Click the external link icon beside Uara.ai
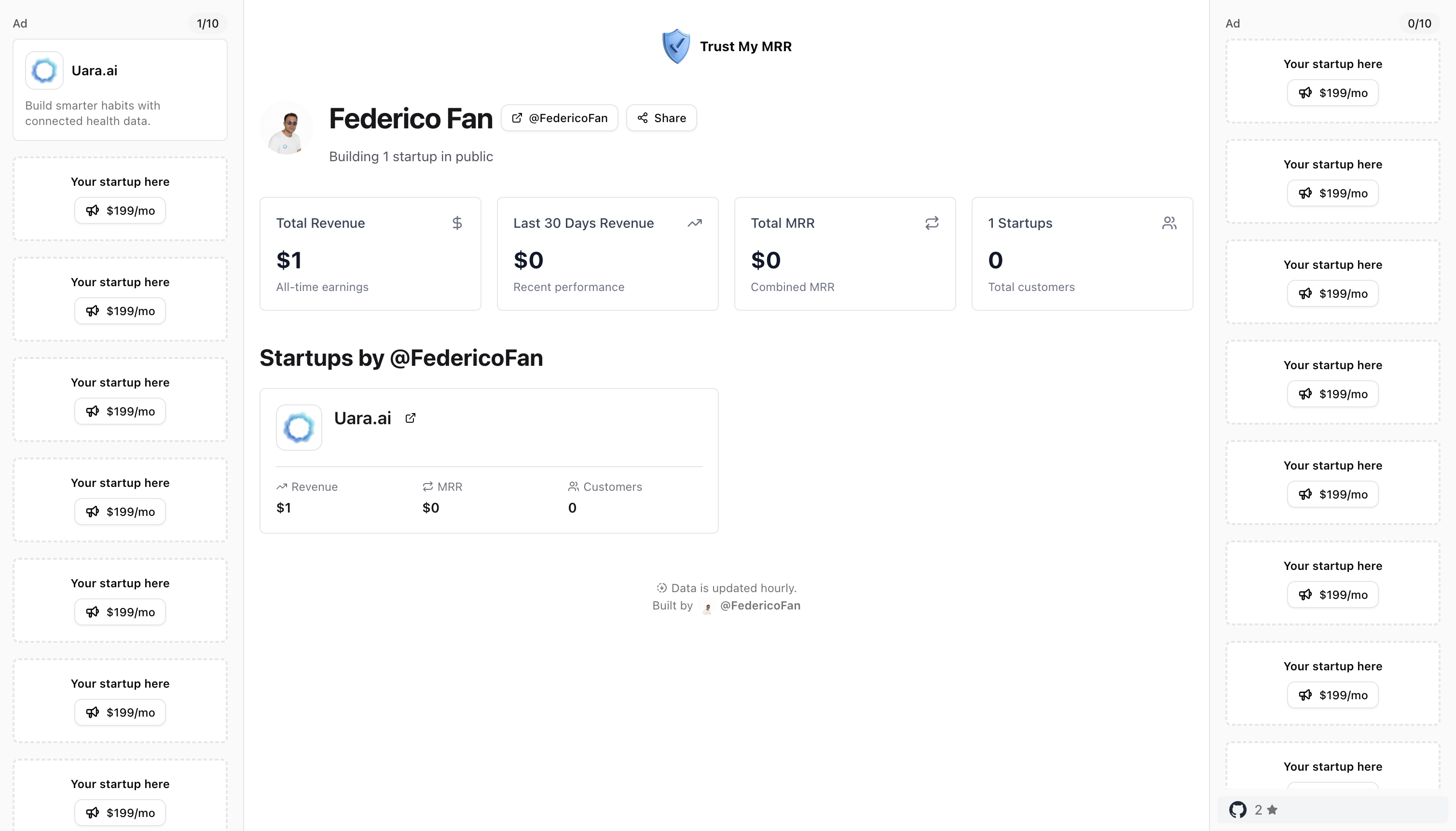Viewport: 1456px width, 831px height. click(410, 418)
